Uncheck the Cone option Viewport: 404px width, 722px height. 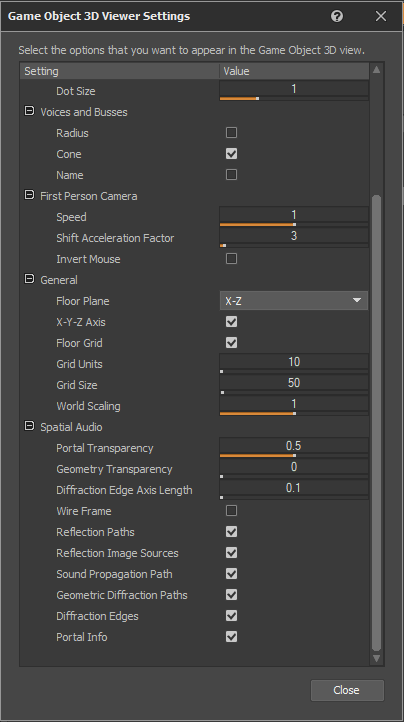pos(231,154)
